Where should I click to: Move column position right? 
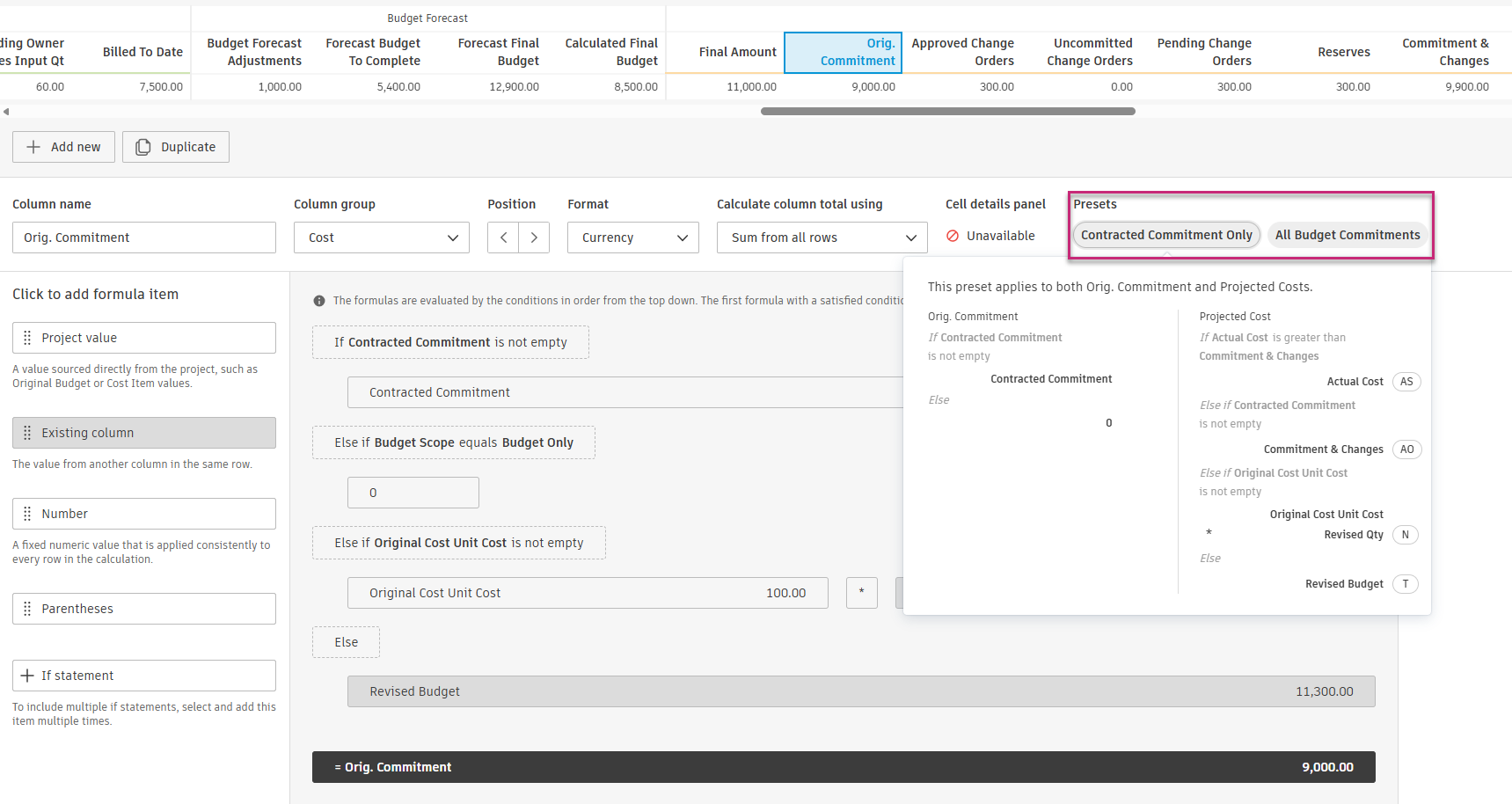coord(534,238)
